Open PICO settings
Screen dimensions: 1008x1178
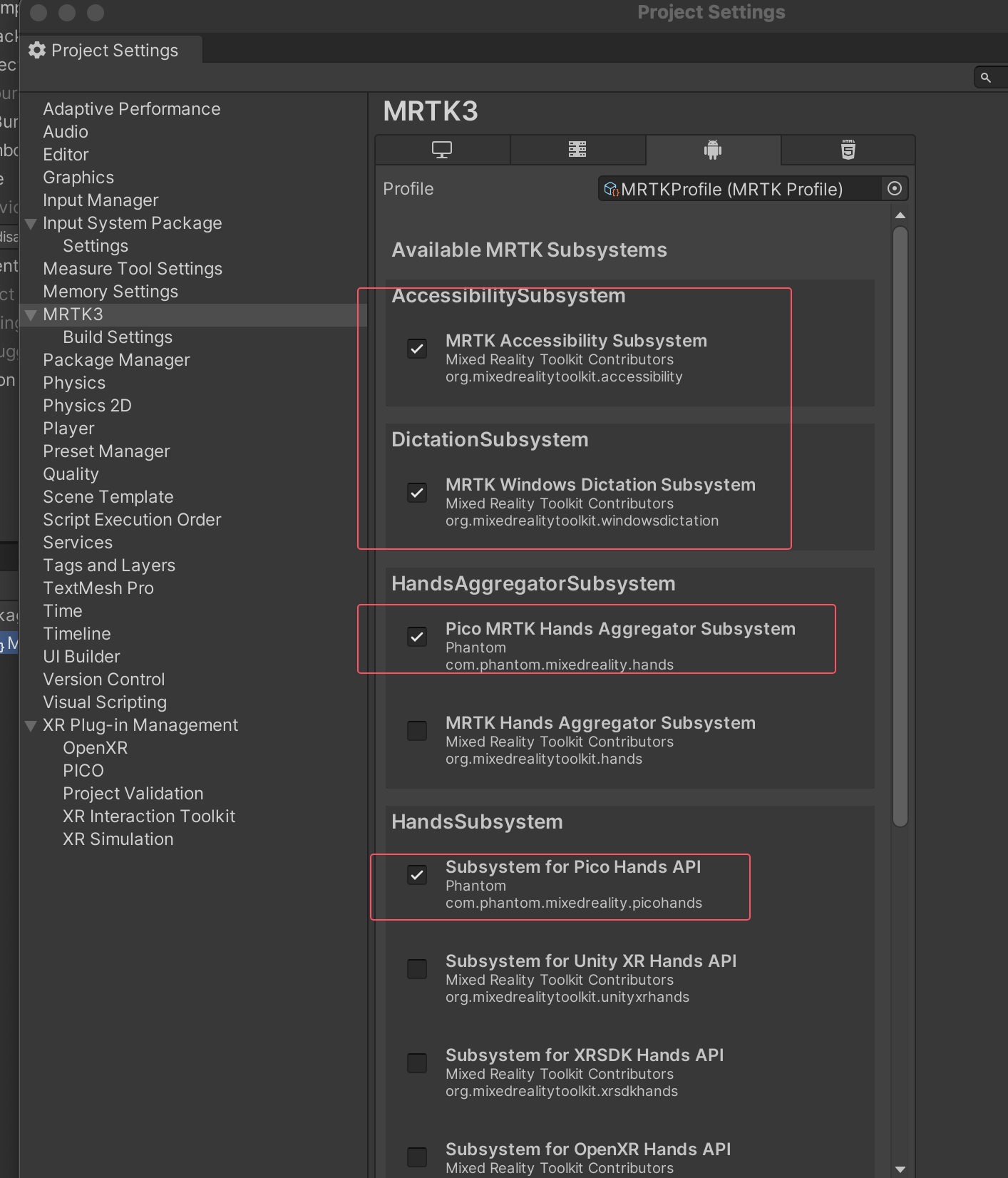coord(83,771)
